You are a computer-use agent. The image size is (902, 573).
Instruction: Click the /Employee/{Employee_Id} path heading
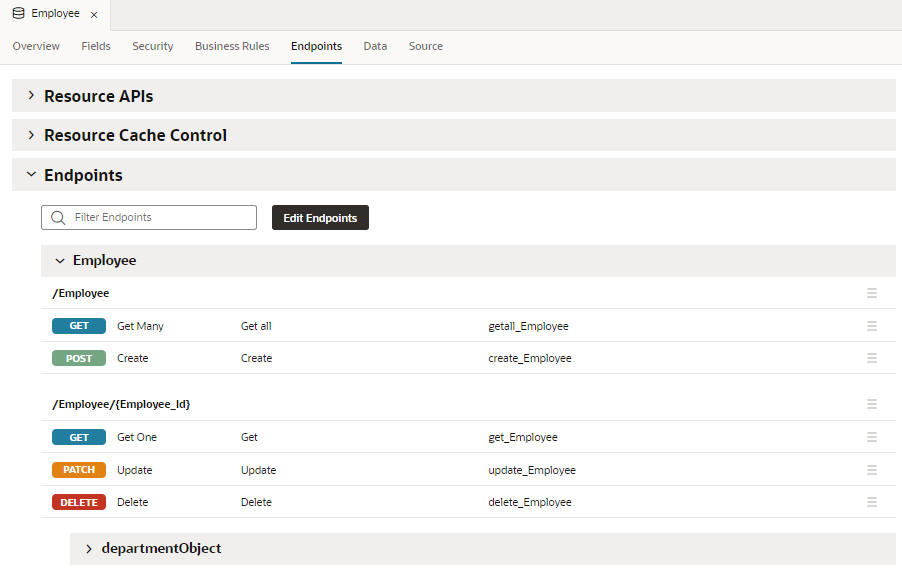click(121, 404)
